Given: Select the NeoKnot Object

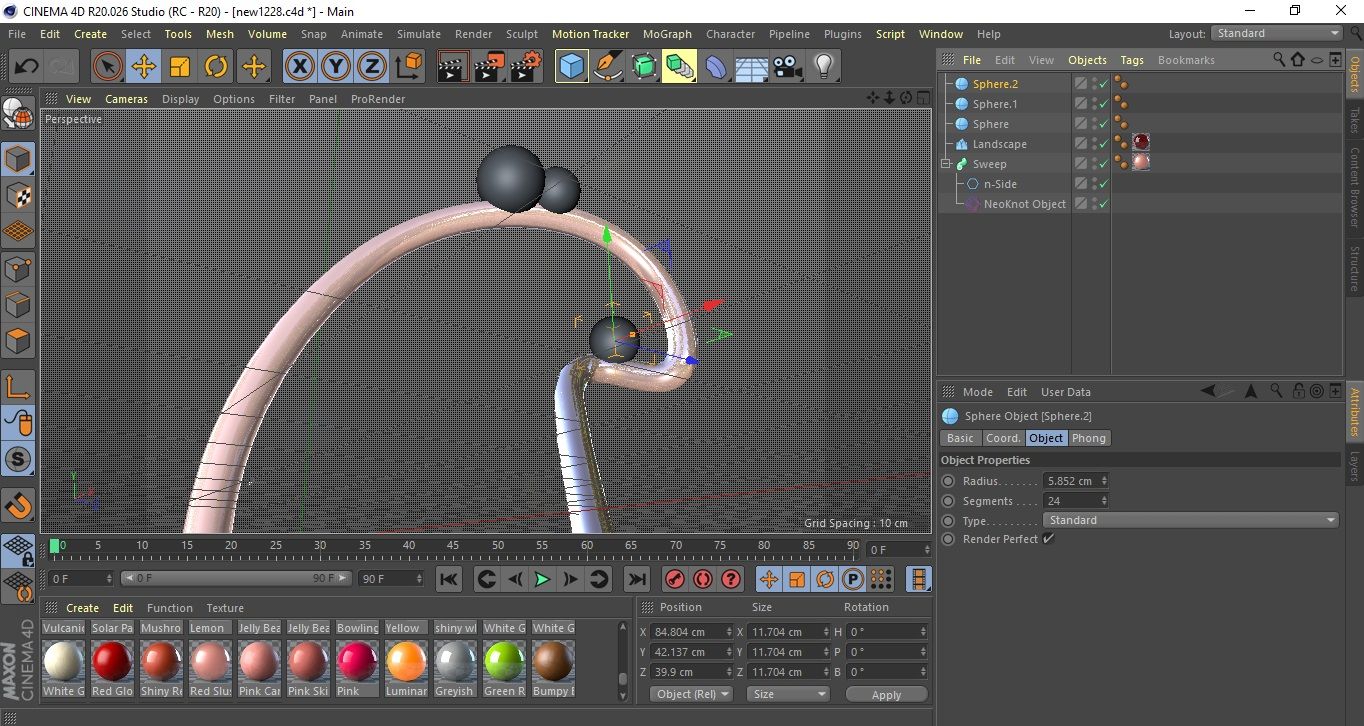Looking at the screenshot, I should pos(1024,204).
